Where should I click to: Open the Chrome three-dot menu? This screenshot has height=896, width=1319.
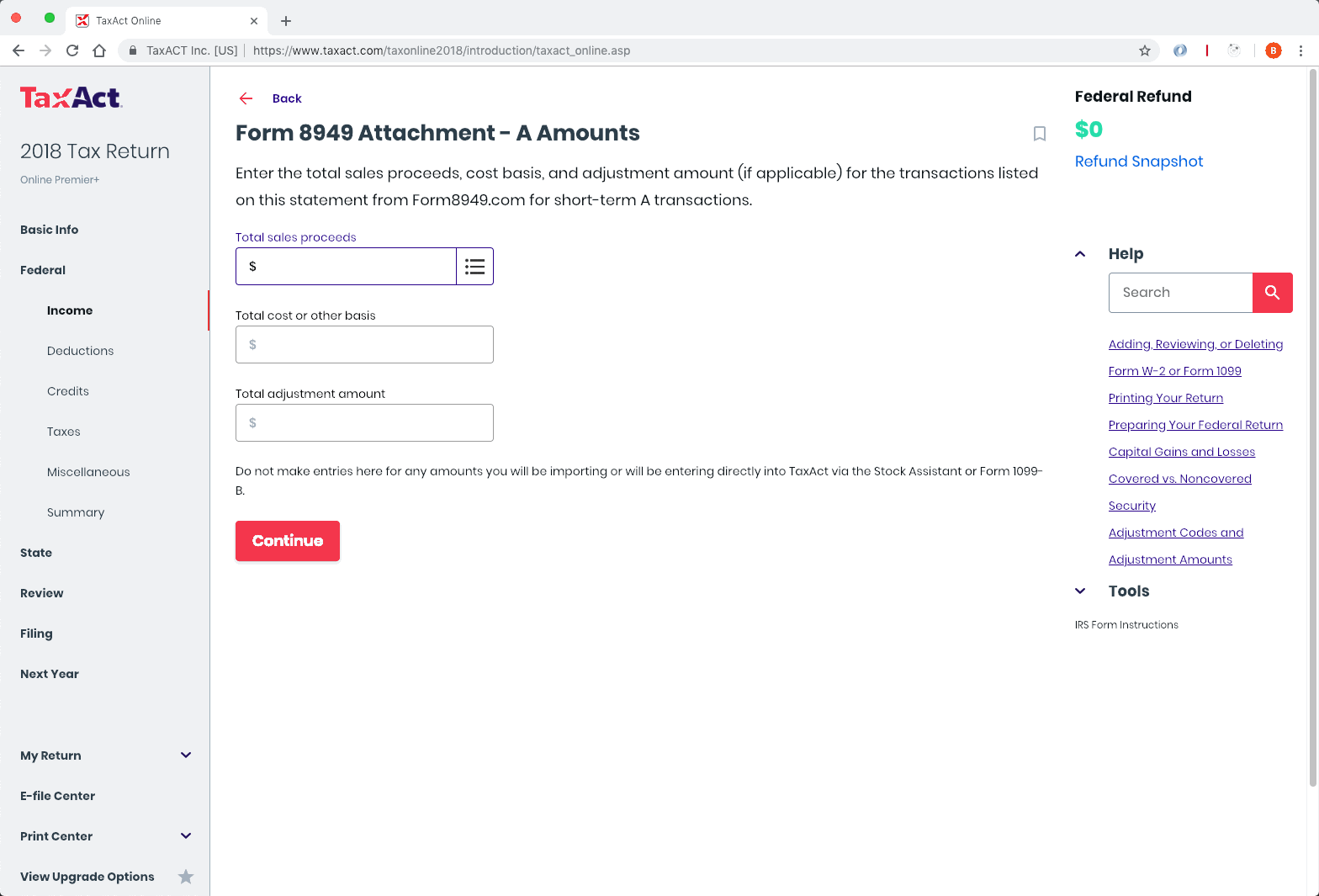click(1300, 50)
